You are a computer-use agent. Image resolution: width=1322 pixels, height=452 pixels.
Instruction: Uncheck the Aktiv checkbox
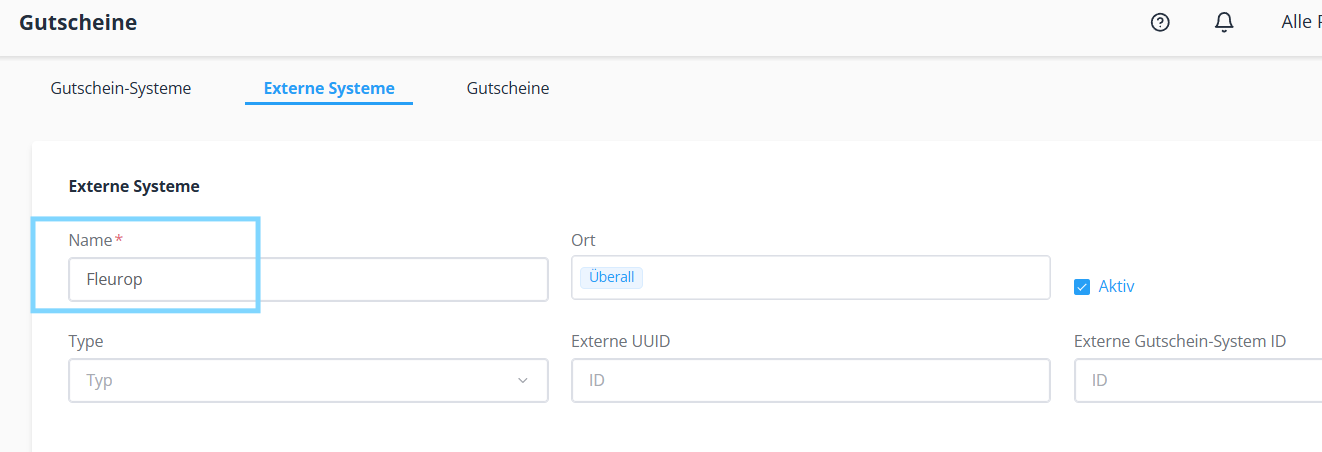click(x=1081, y=287)
